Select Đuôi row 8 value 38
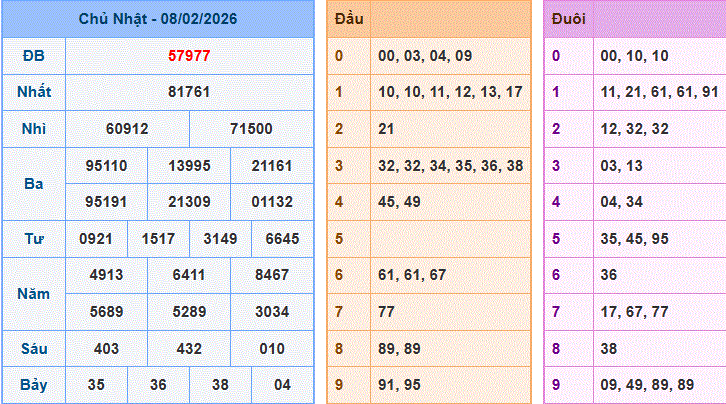Image resolution: width=726 pixels, height=404 pixels. coord(609,348)
